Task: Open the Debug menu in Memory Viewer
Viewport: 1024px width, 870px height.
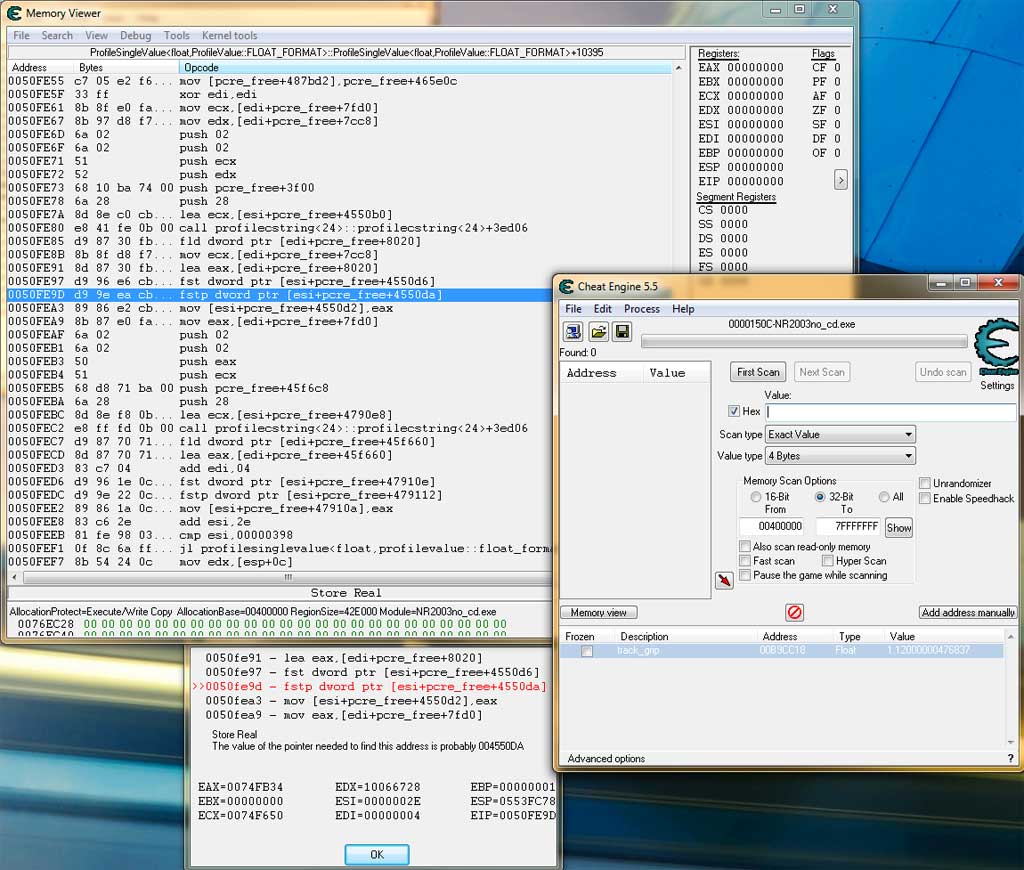Action: (x=135, y=35)
